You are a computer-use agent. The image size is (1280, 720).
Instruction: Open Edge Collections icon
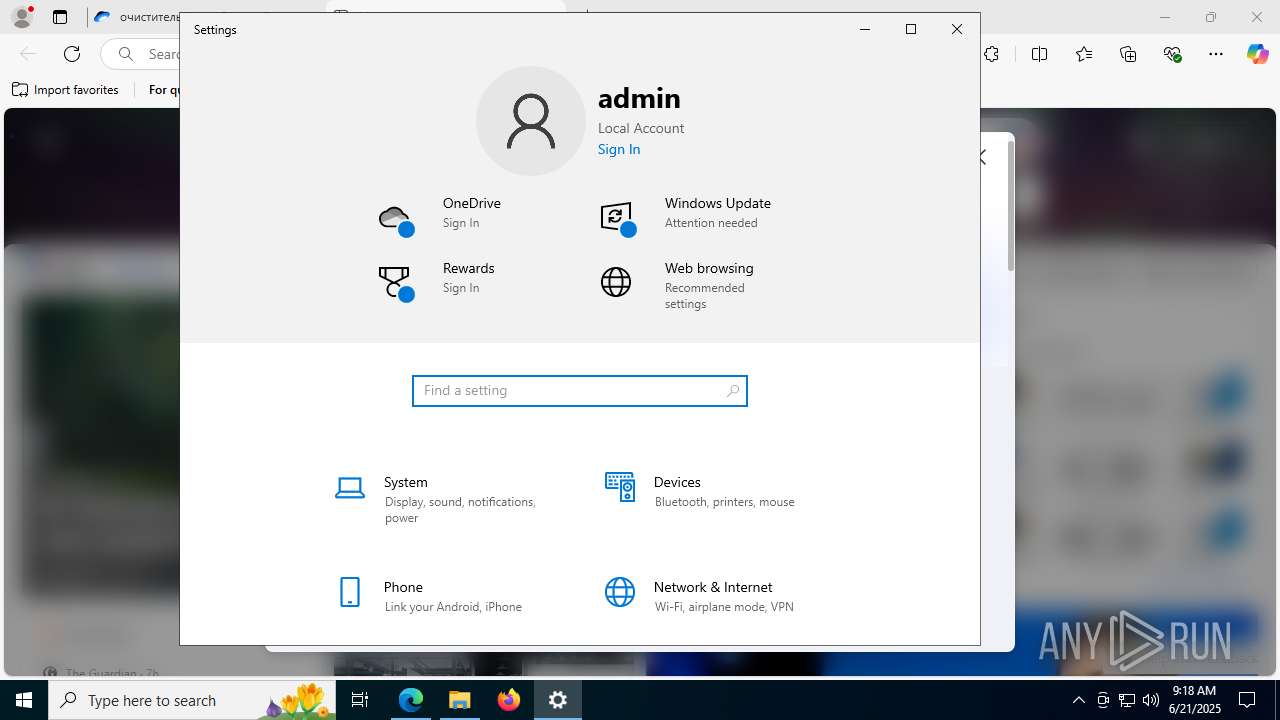[1128, 54]
